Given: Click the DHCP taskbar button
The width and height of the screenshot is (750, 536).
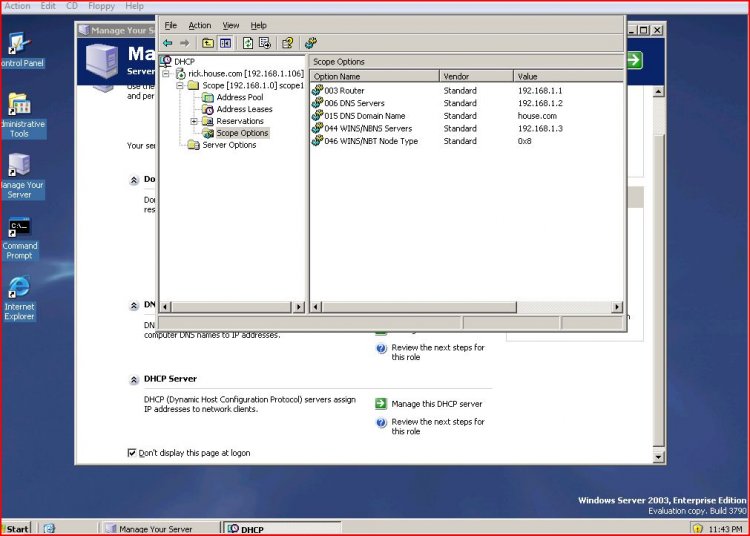Looking at the screenshot, I should 283,528.
